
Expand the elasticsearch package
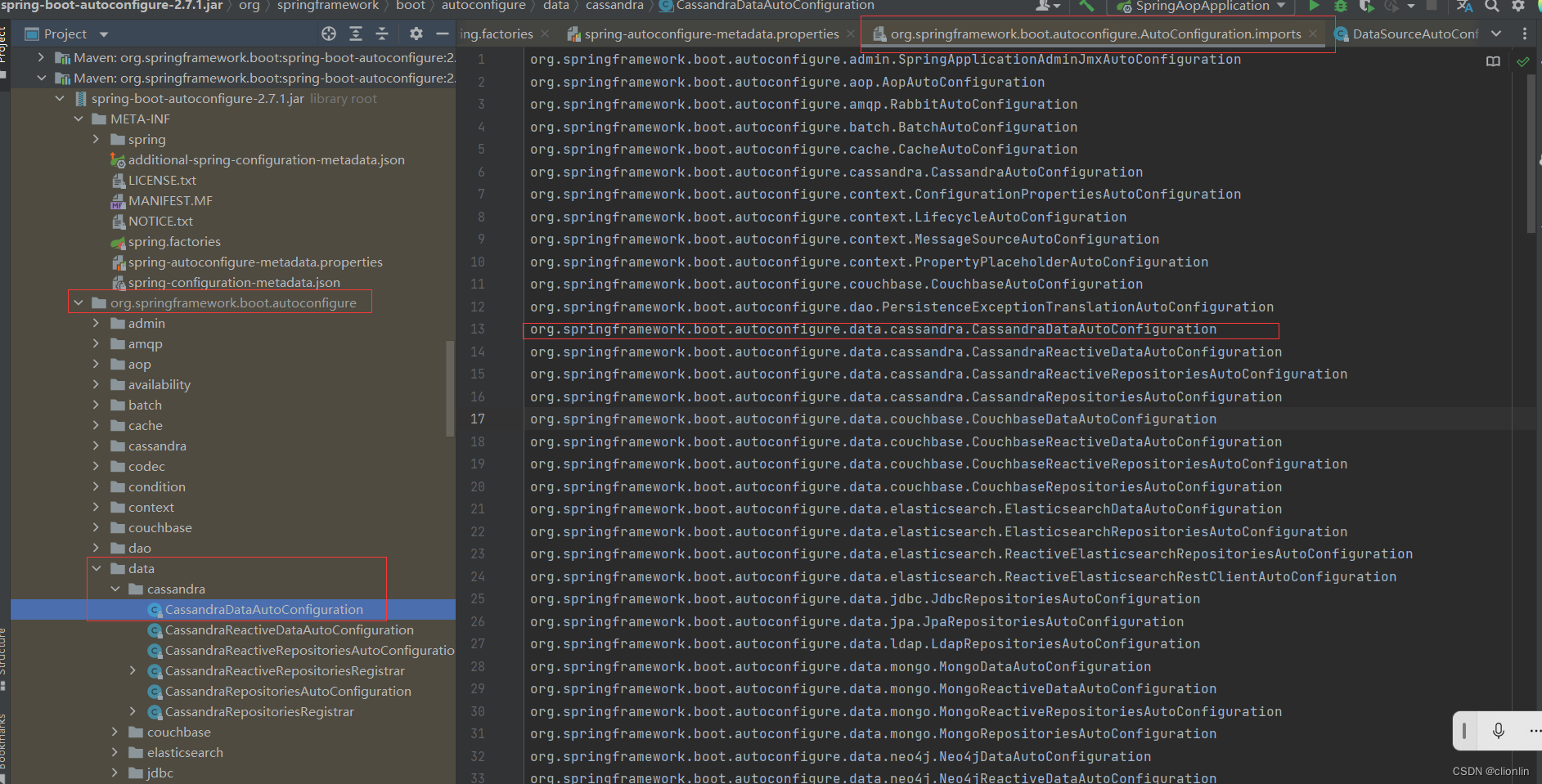(x=115, y=753)
